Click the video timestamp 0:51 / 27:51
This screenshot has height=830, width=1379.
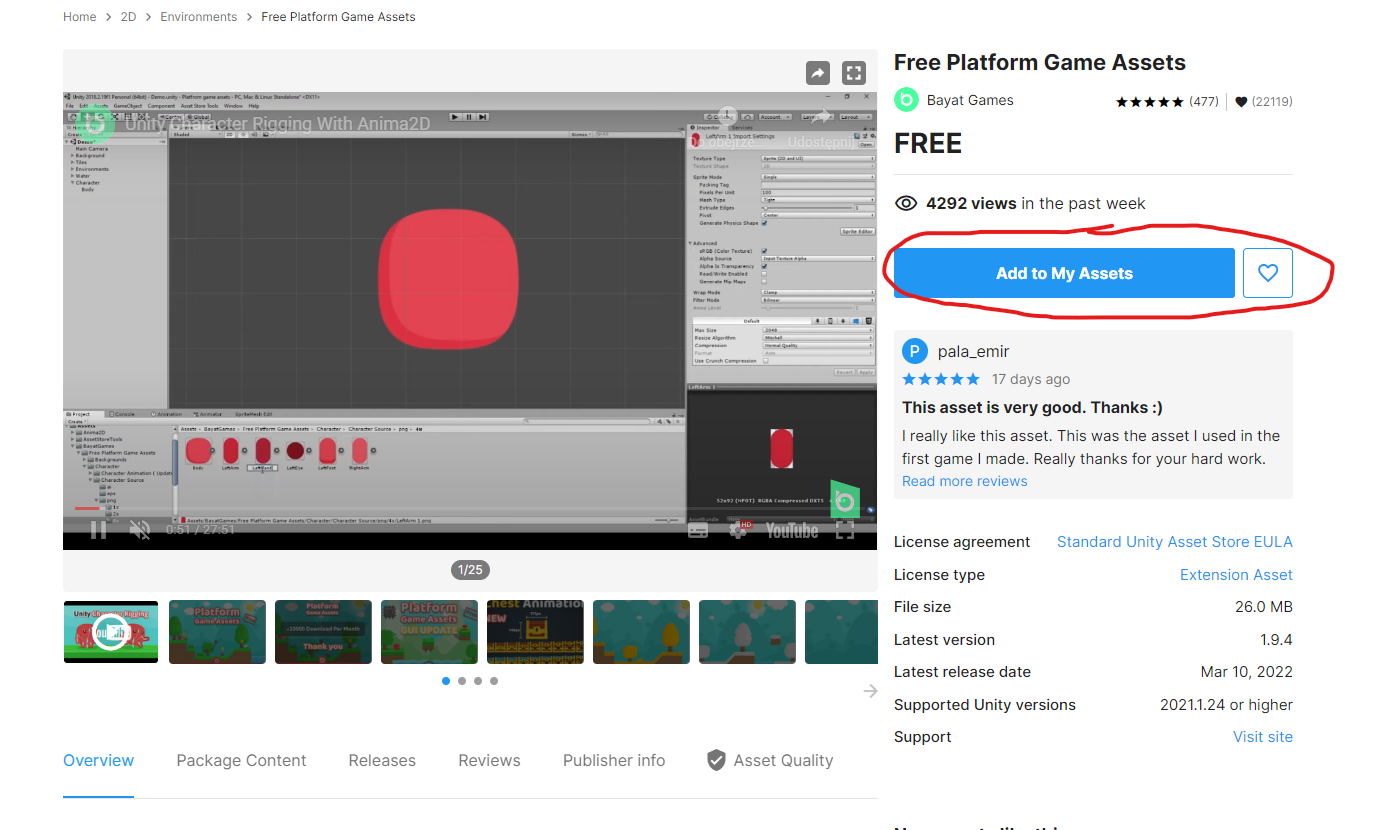click(200, 530)
